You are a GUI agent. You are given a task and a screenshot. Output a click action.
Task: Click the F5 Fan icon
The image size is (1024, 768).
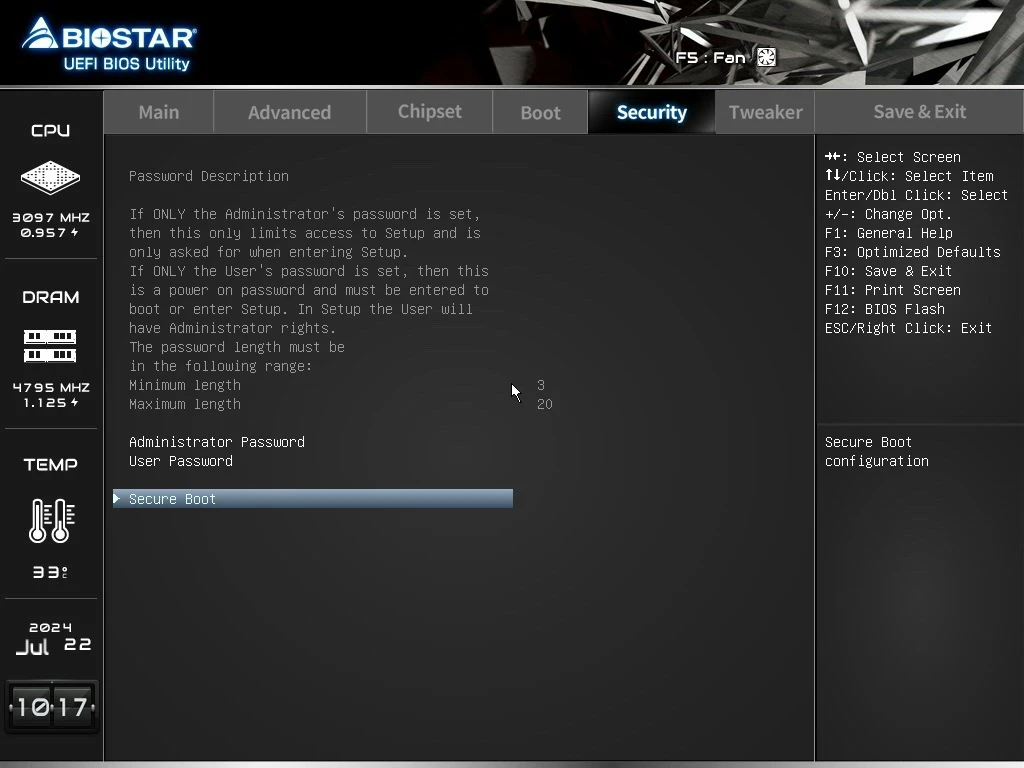coord(766,57)
